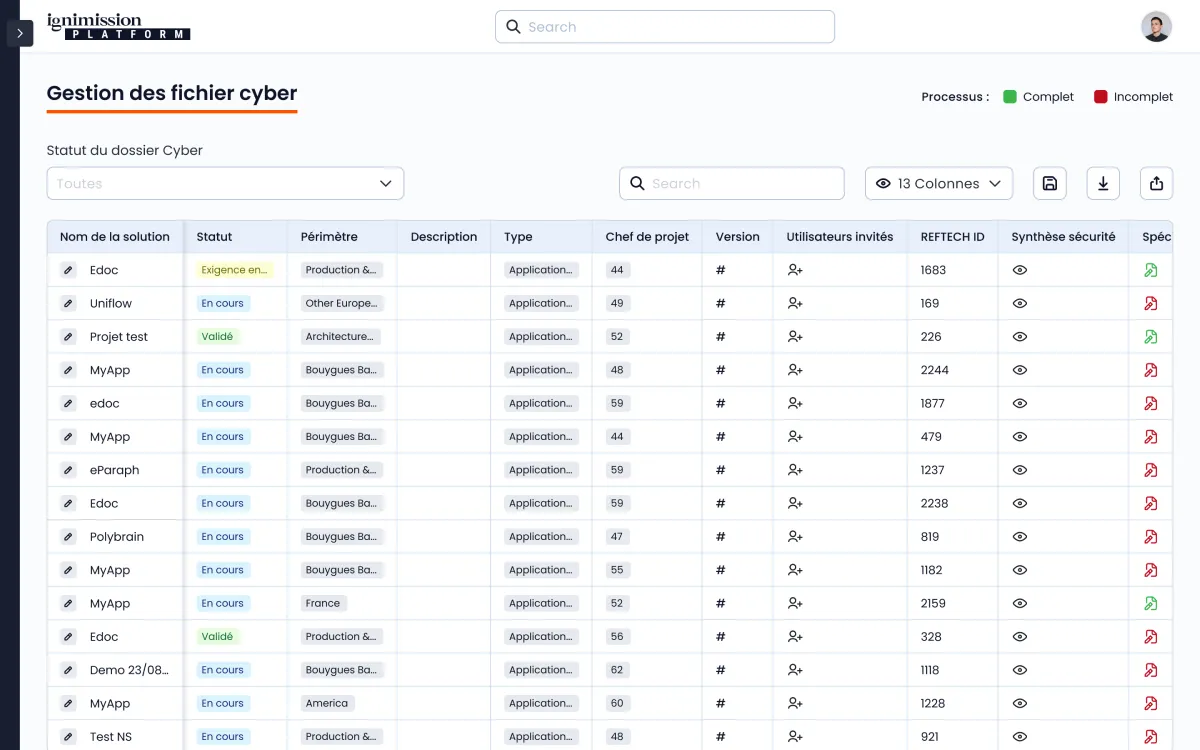Click the REFTECH ID column header

tap(952, 237)
